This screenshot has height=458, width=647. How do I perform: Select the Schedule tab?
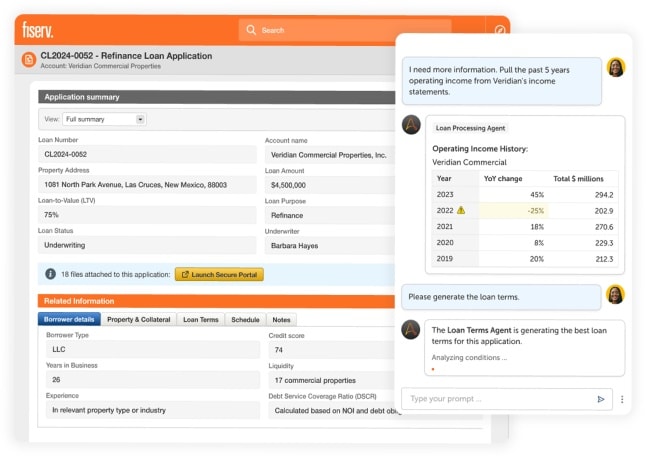245,320
